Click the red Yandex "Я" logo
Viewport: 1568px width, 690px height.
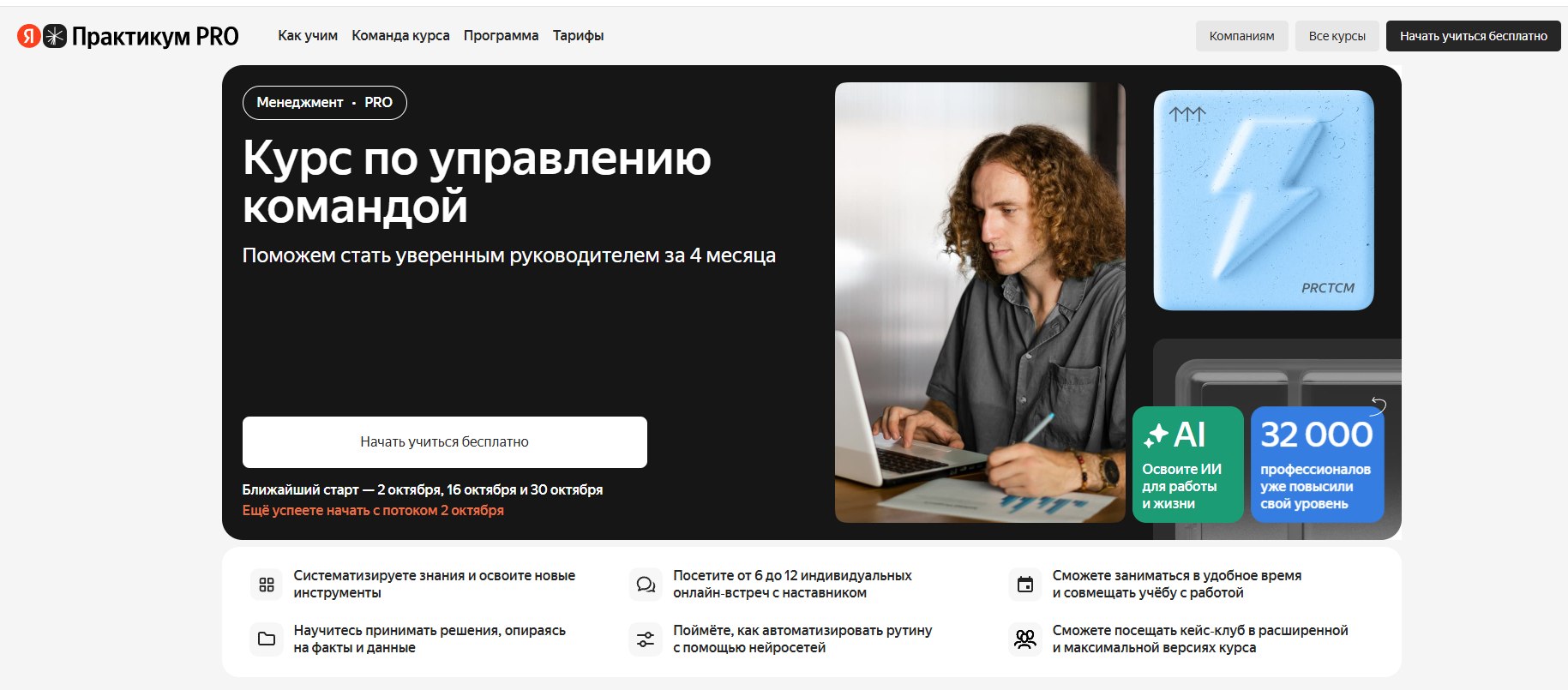coord(28,36)
